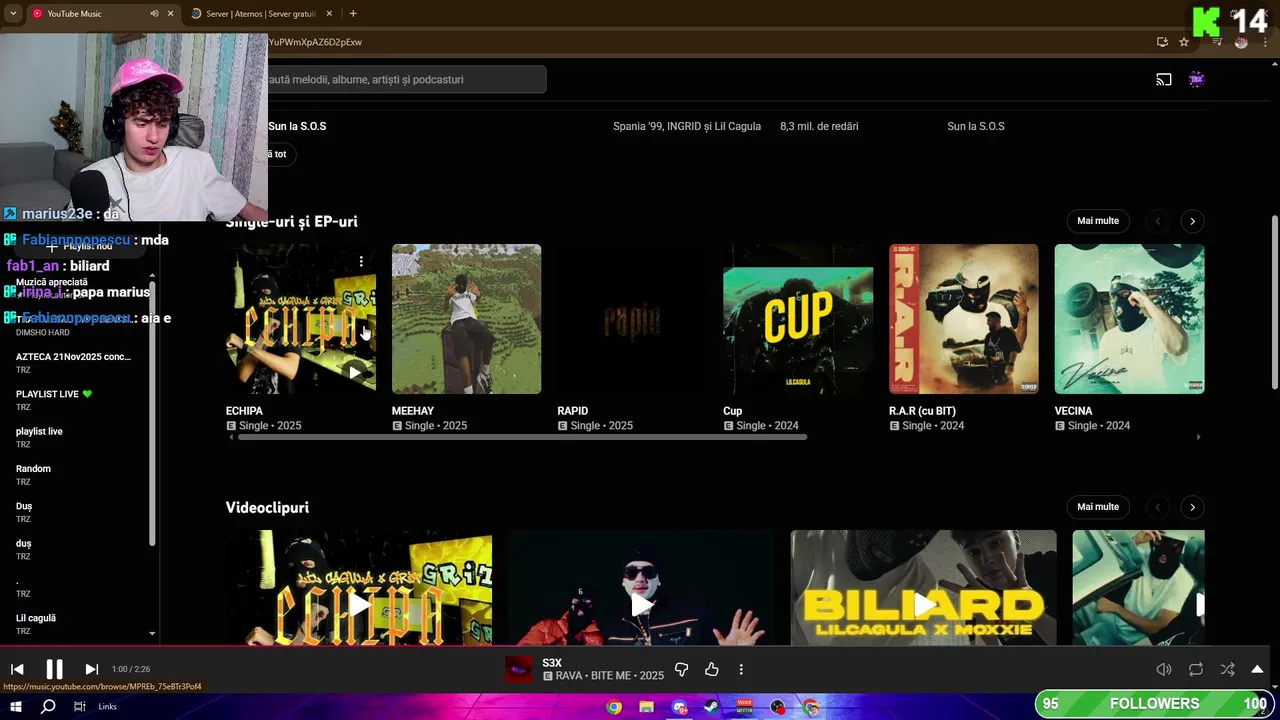Dislike the song S3X
The width and height of the screenshot is (1280, 720).
click(x=681, y=669)
